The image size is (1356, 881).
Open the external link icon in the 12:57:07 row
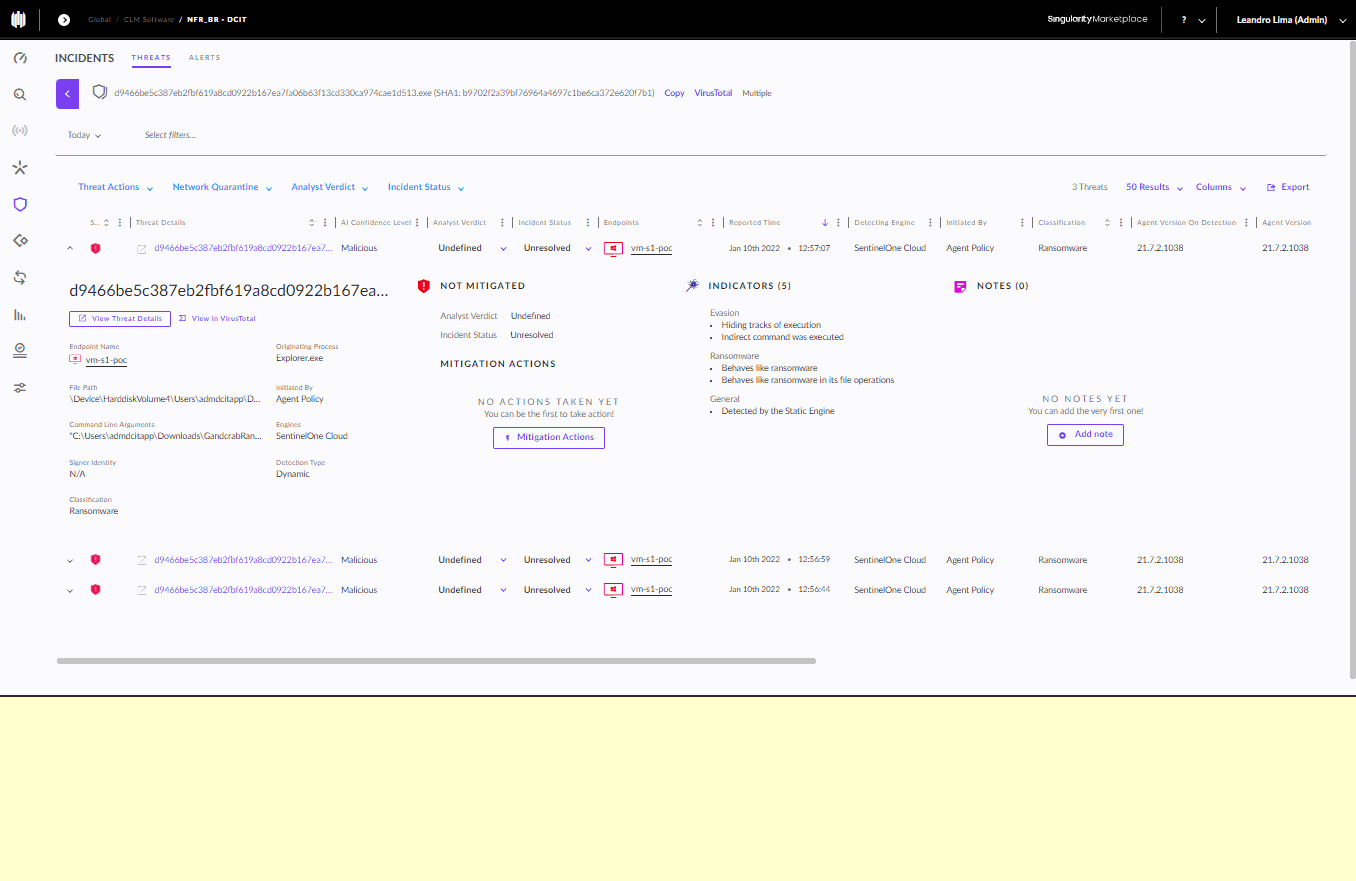click(x=142, y=248)
